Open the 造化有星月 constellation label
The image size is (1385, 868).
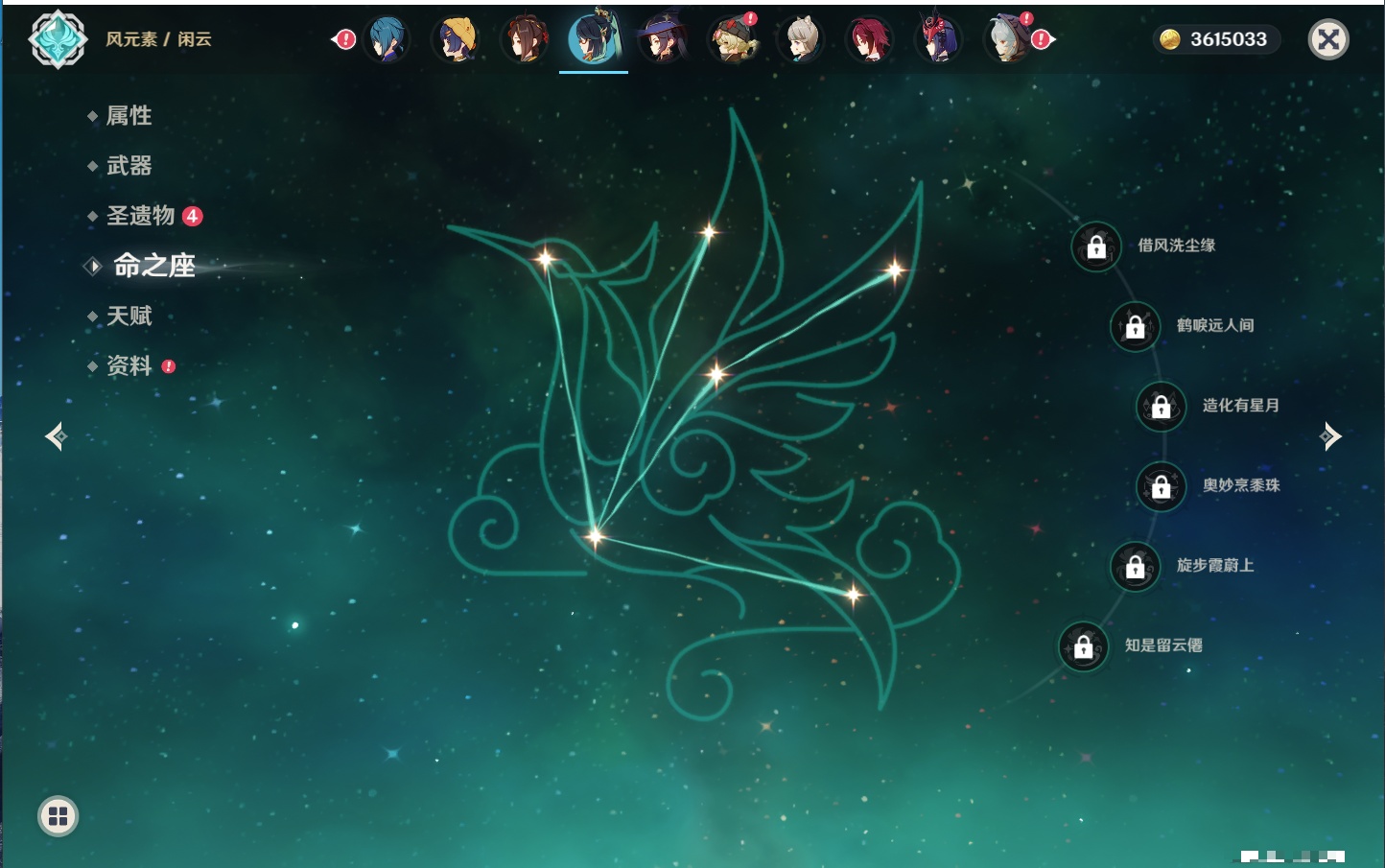coord(1241,405)
